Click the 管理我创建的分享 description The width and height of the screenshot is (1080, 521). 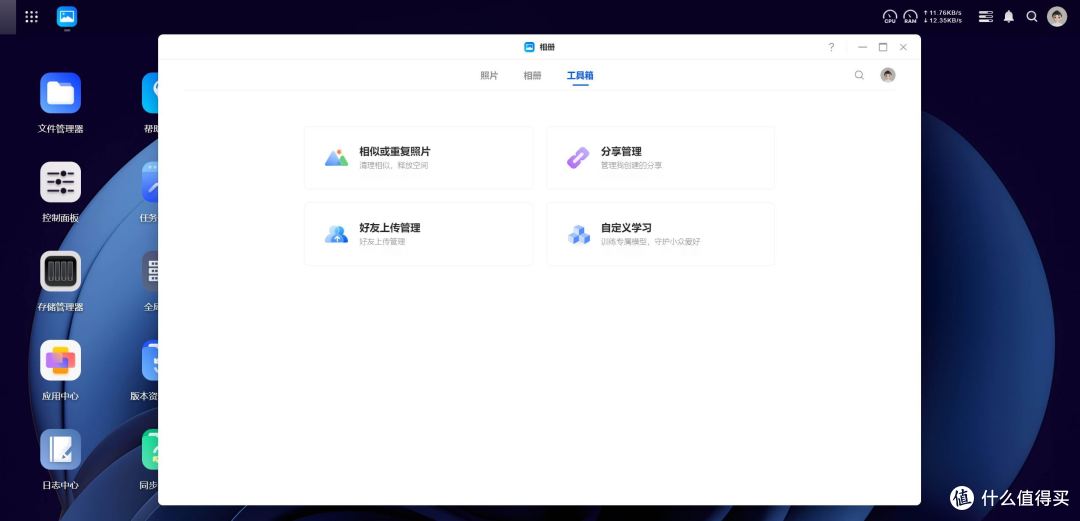point(631,166)
